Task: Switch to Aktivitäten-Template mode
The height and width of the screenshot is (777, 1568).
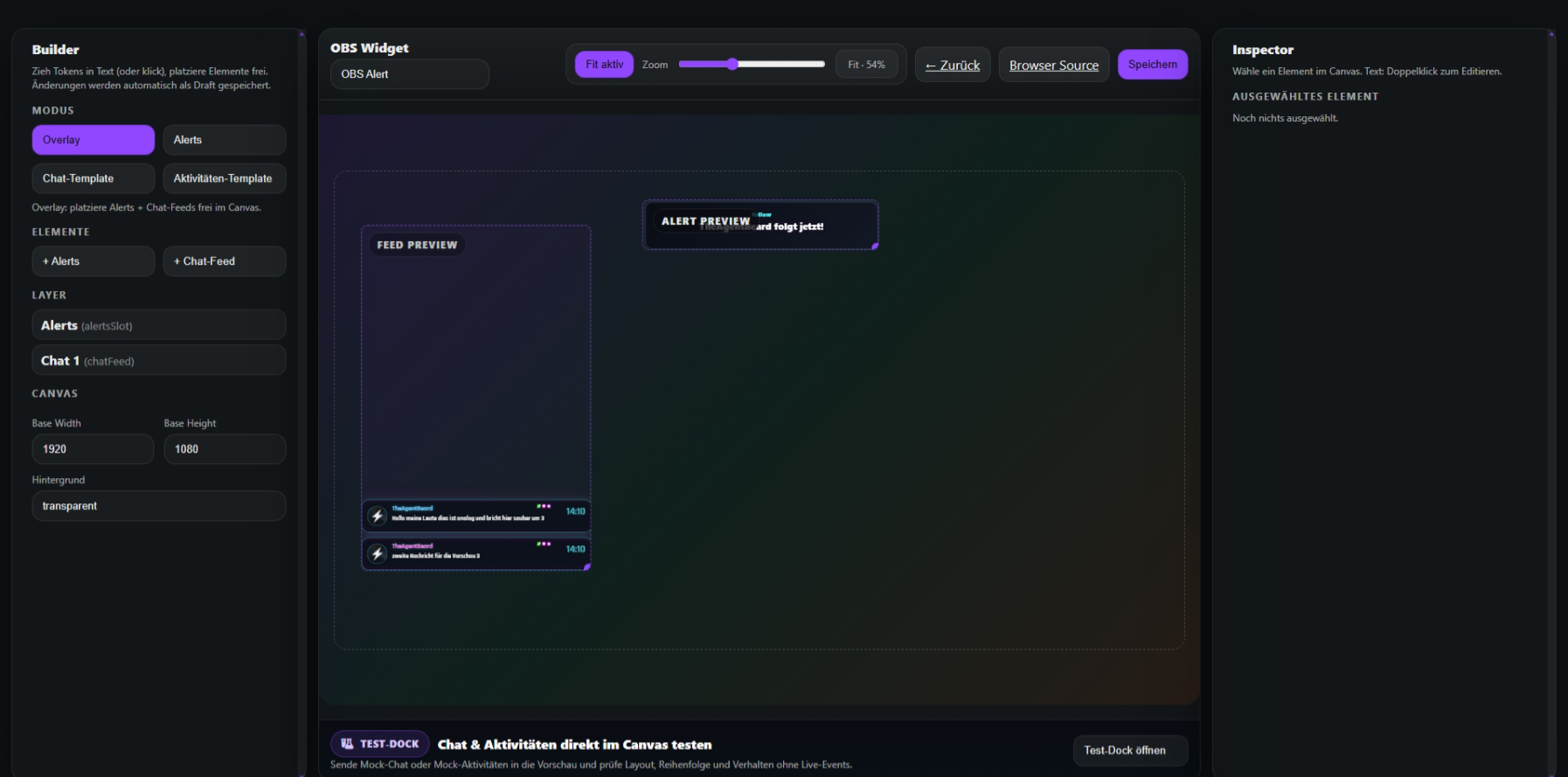Action: pyautogui.click(x=225, y=178)
